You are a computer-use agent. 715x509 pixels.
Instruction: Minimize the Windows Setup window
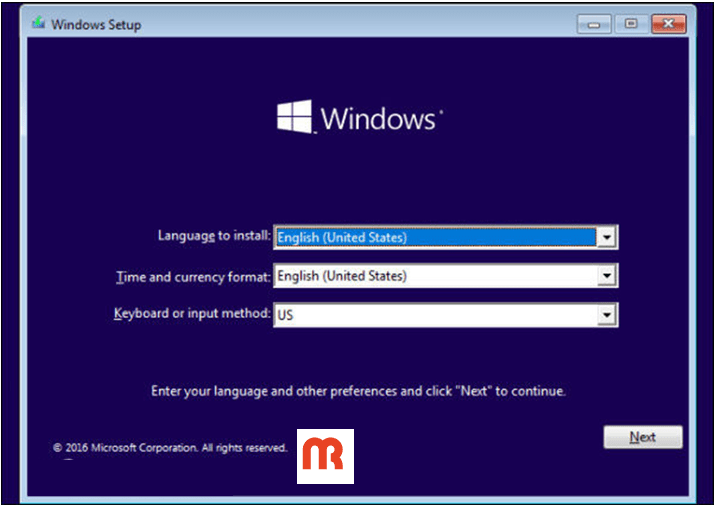594,24
